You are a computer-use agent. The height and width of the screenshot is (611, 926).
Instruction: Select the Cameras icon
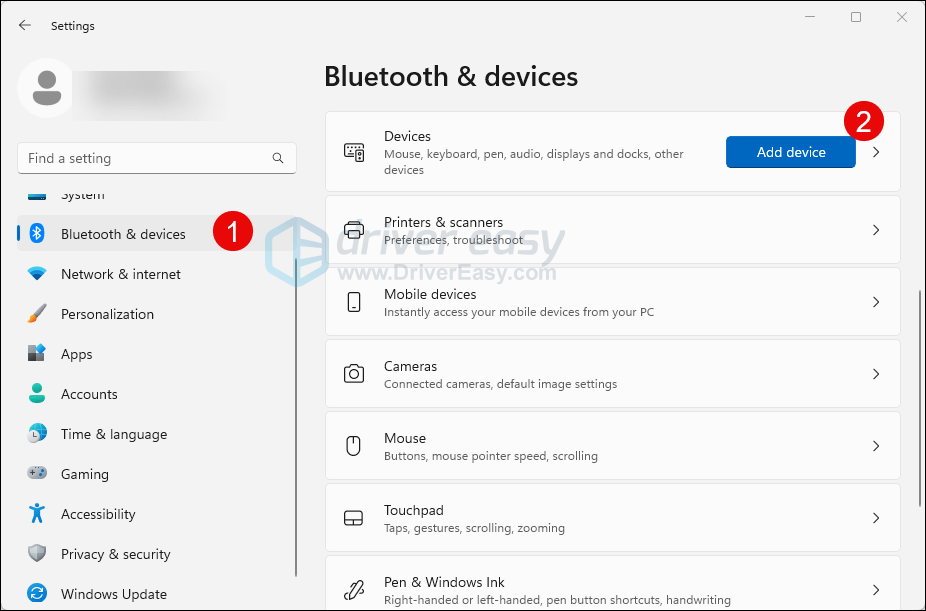[354, 373]
